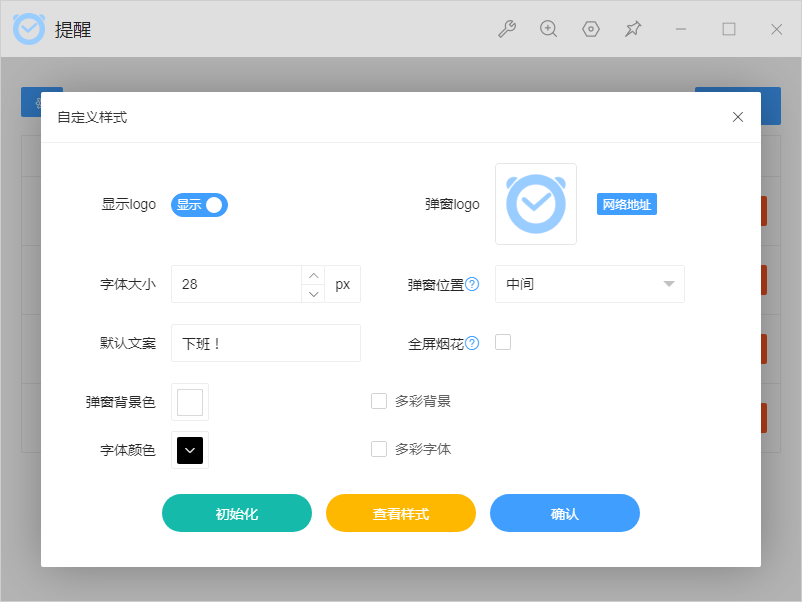The height and width of the screenshot is (602, 802).
Task: Click the 默认文案 text field
Action: pyautogui.click(x=265, y=343)
